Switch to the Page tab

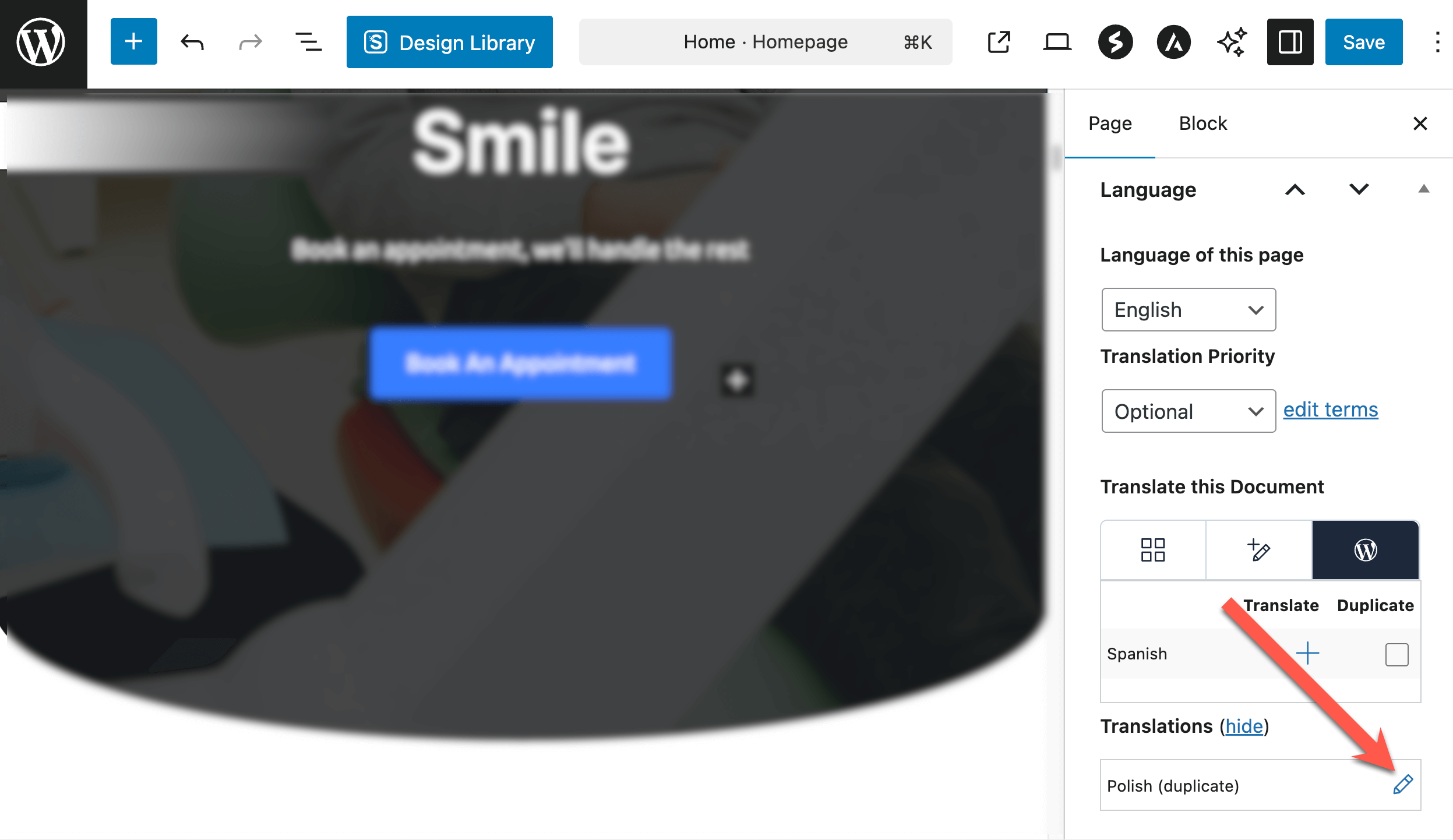click(1110, 123)
